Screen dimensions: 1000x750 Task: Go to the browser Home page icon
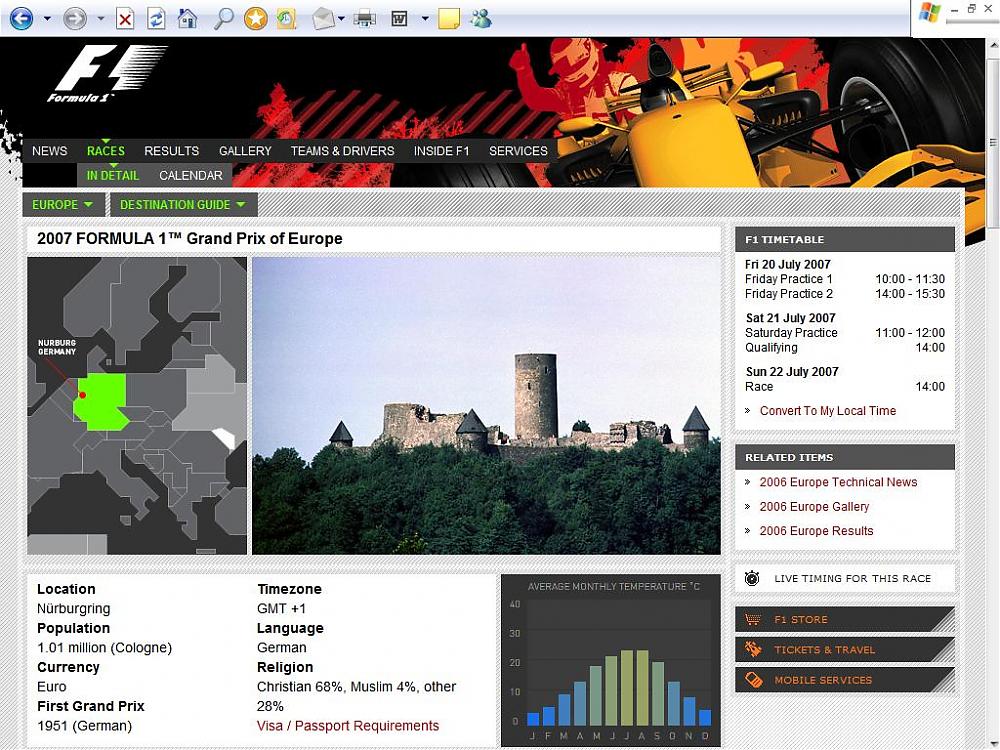187,18
